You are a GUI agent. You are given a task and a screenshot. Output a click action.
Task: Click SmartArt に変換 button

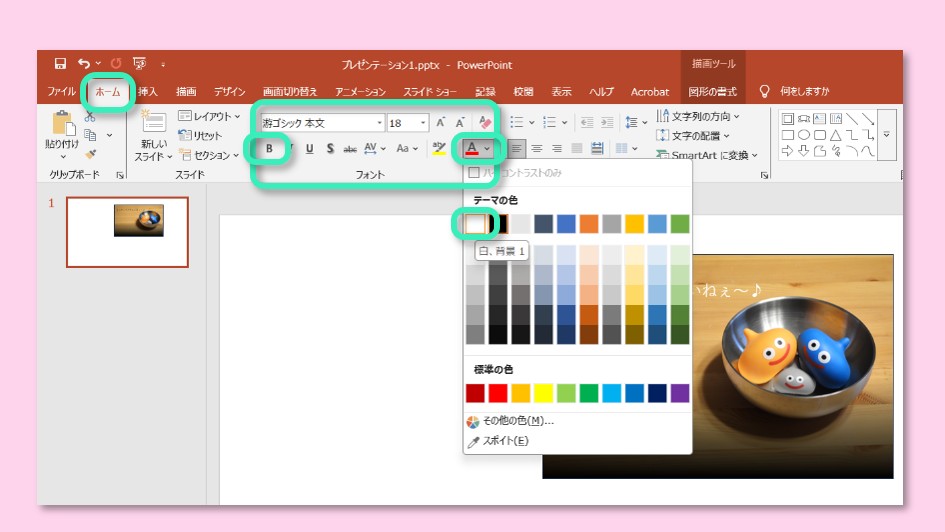pos(707,155)
